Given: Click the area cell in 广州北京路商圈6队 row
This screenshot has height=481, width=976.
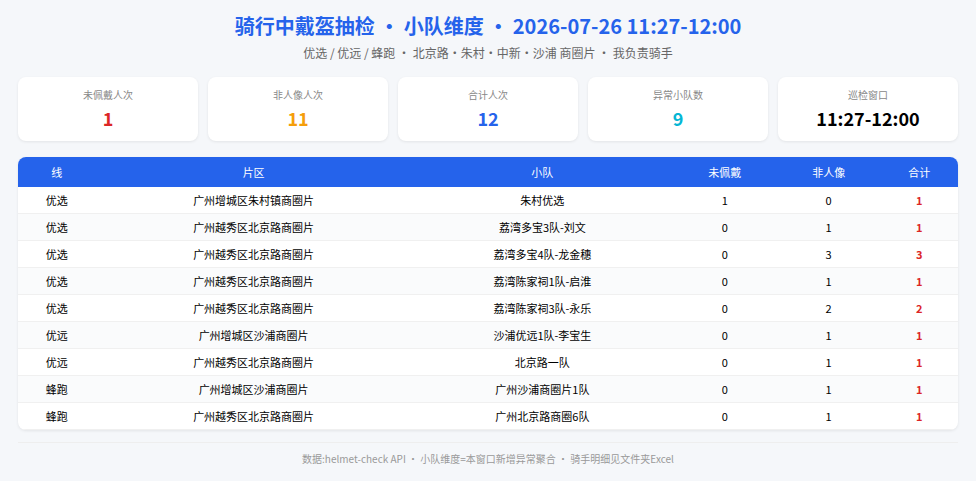Looking at the screenshot, I should pyautogui.click(x=253, y=417).
